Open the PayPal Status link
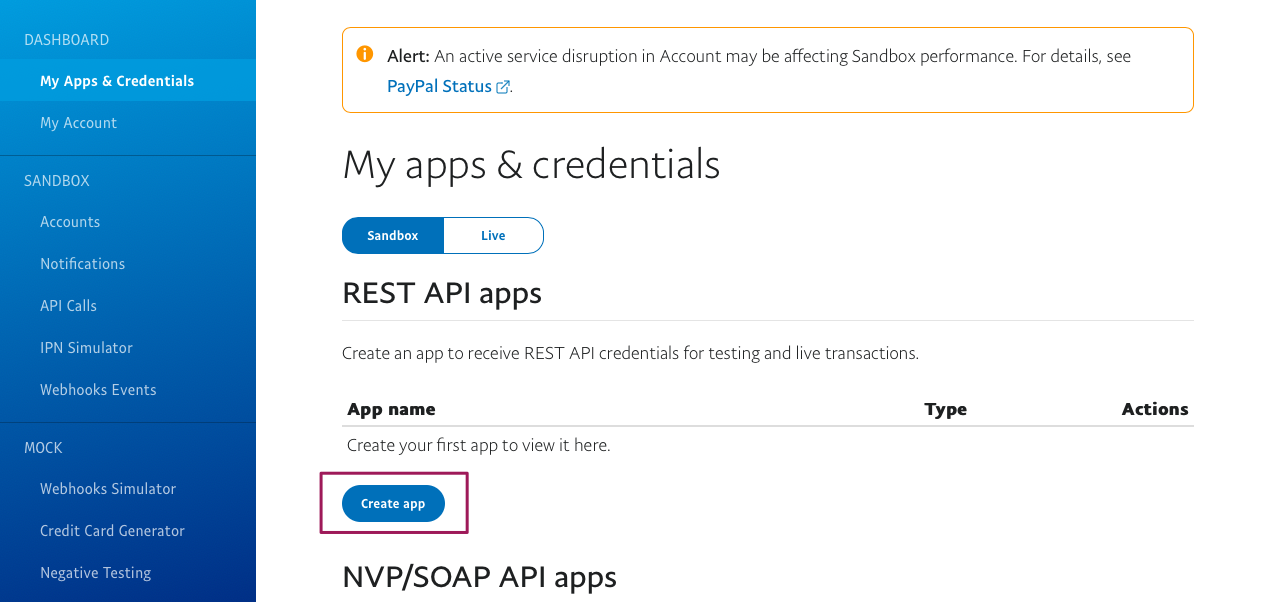This screenshot has height=602, width=1280. tap(440, 86)
